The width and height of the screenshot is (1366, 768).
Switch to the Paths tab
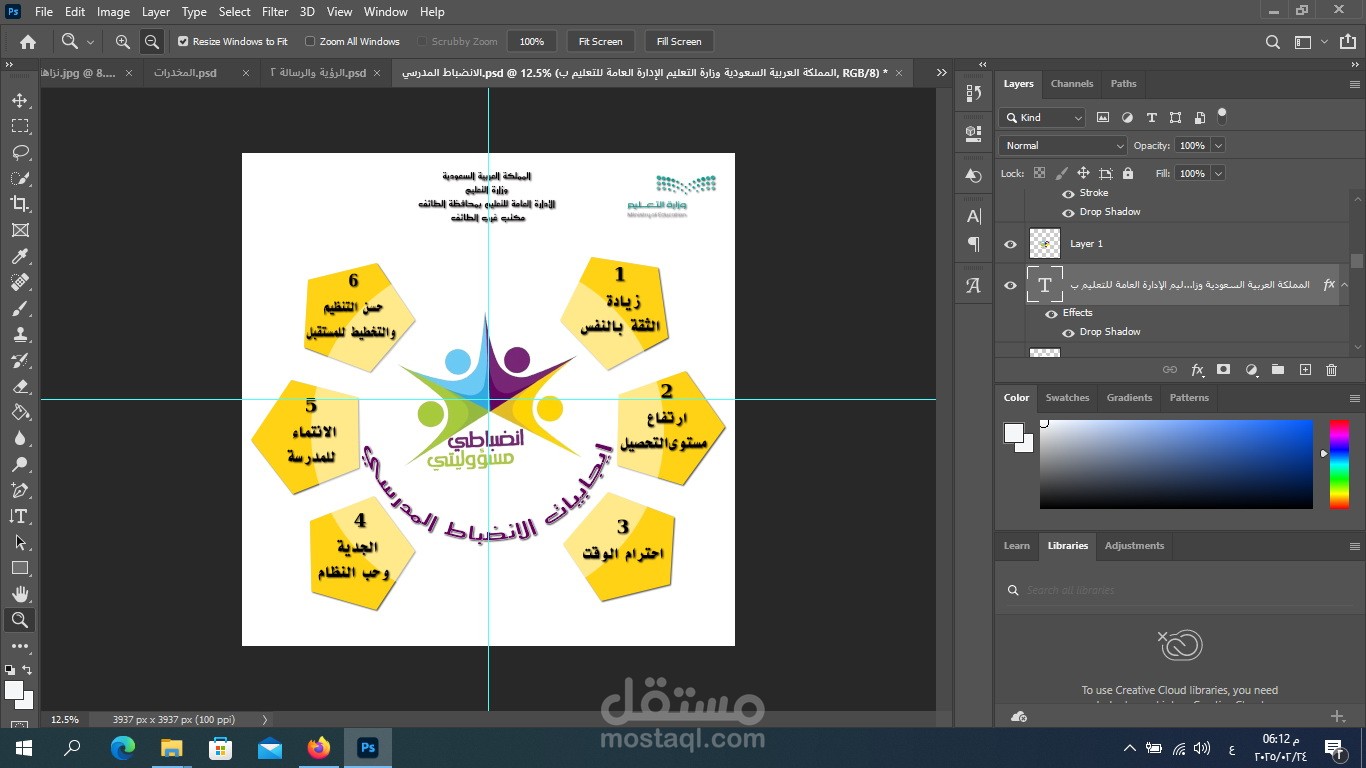pos(1123,84)
